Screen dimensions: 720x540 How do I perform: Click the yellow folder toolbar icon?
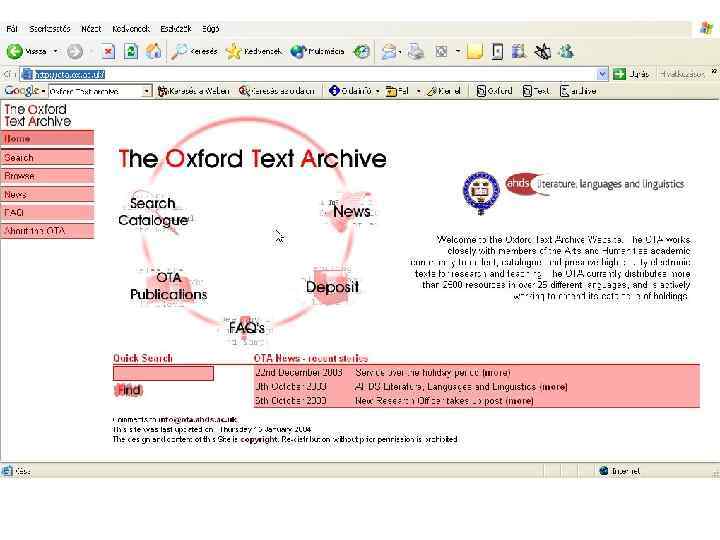pos(474,51)
